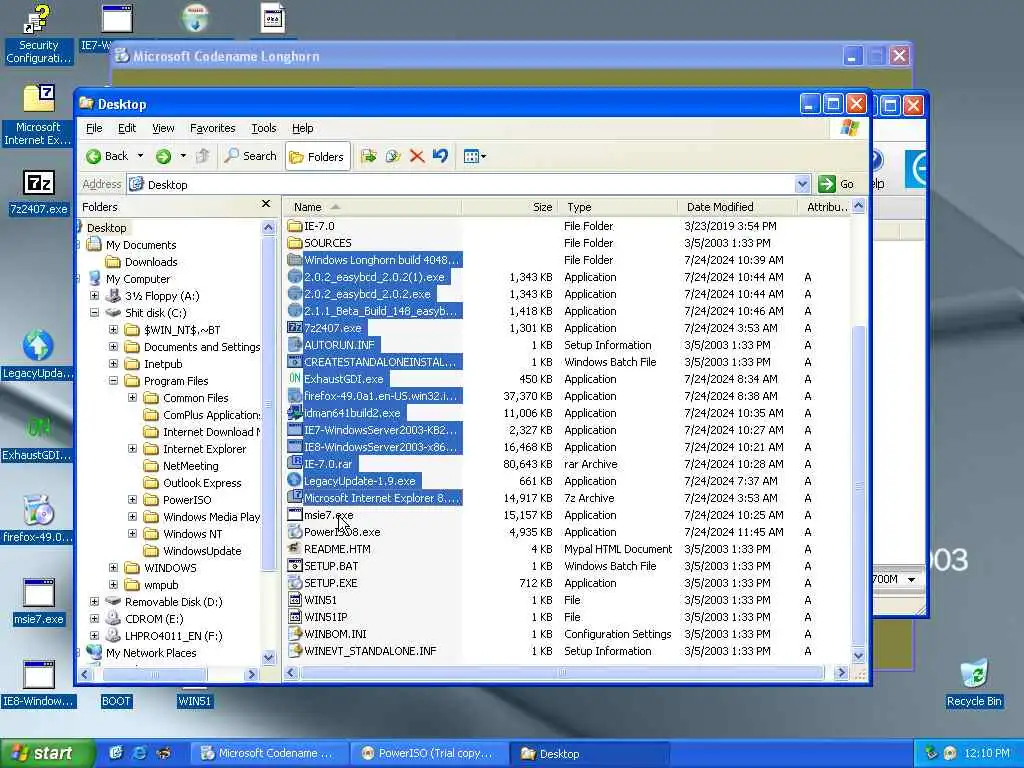Click the Undo toolbar icon

coord(440,156)
